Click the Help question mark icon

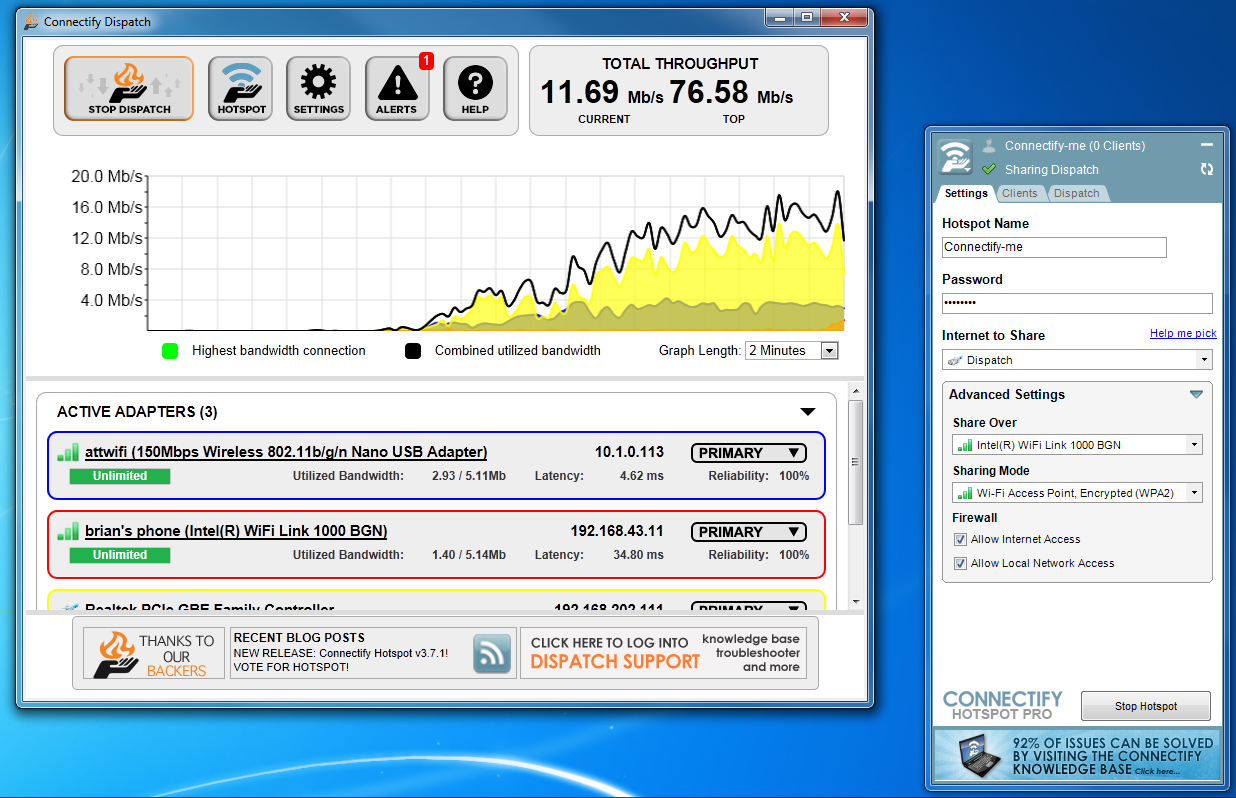475,86
